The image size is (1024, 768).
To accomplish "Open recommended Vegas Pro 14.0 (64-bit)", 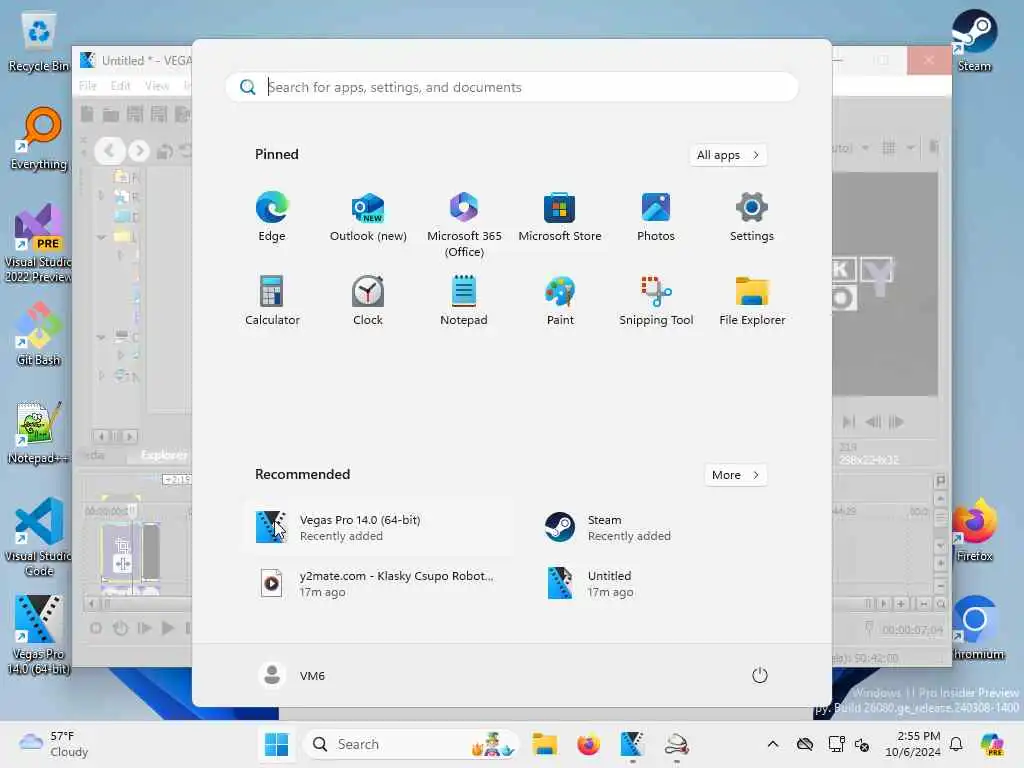I will [x=379, y=528].
